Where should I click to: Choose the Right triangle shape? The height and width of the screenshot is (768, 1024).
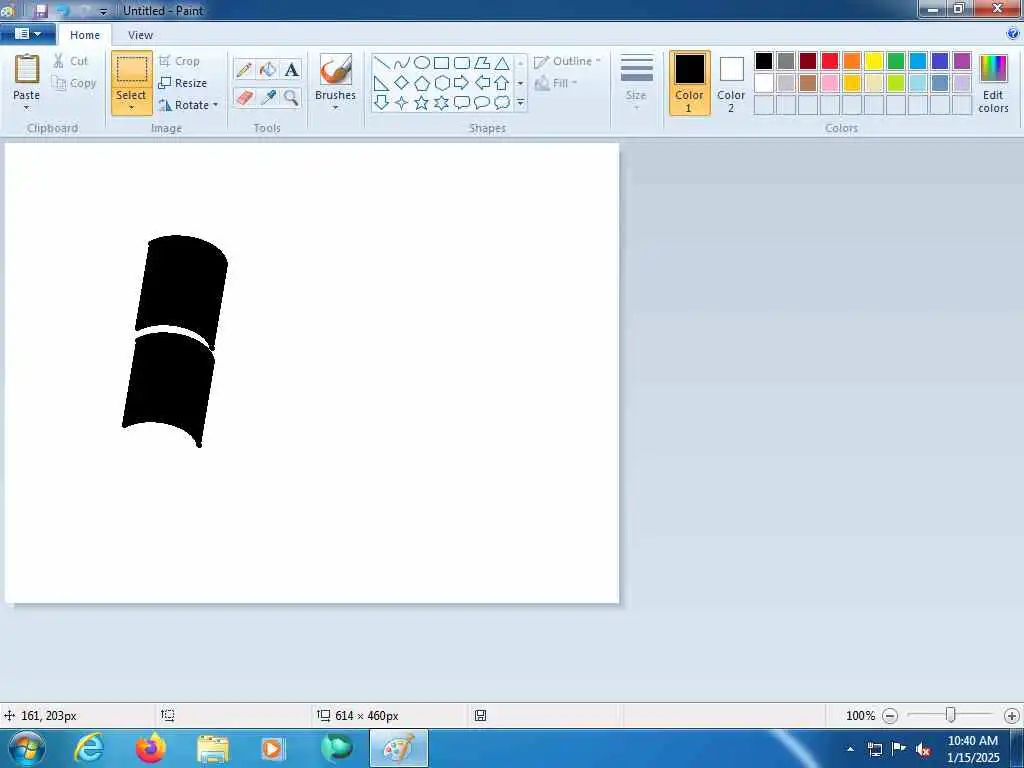tap(382, 83)
